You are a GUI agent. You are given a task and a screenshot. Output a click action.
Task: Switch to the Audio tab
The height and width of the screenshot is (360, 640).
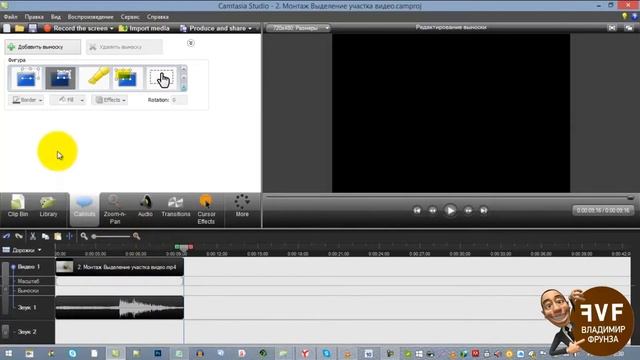click(145, 206)
